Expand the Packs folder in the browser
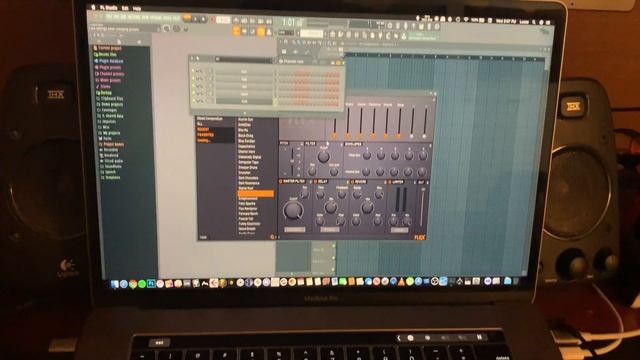Screen dimensions: 640x360 point(105,139)
